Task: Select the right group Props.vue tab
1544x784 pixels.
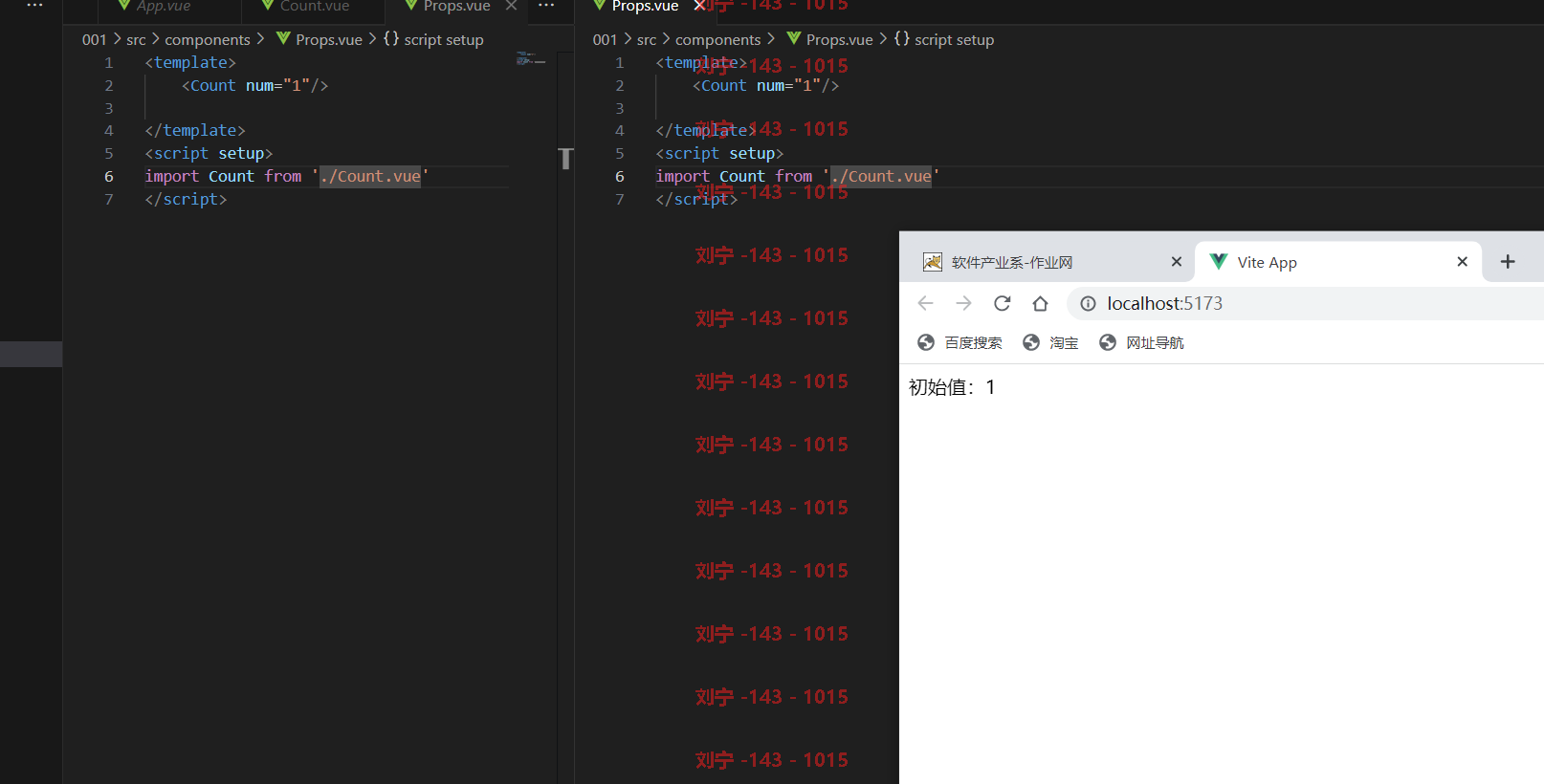Action: pos(646,6)
